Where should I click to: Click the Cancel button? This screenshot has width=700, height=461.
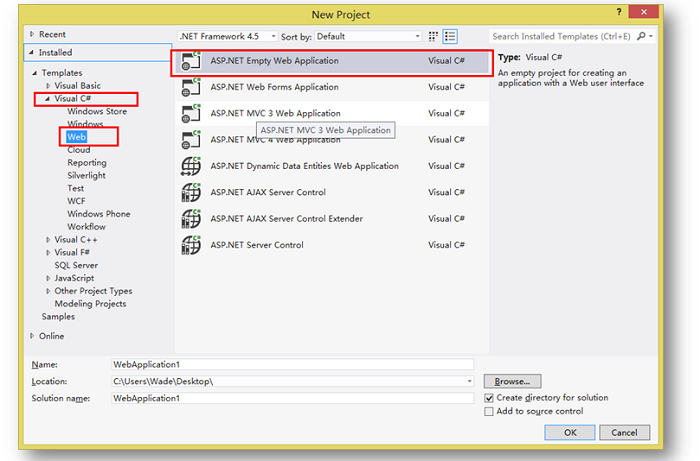tap(624, 432)
